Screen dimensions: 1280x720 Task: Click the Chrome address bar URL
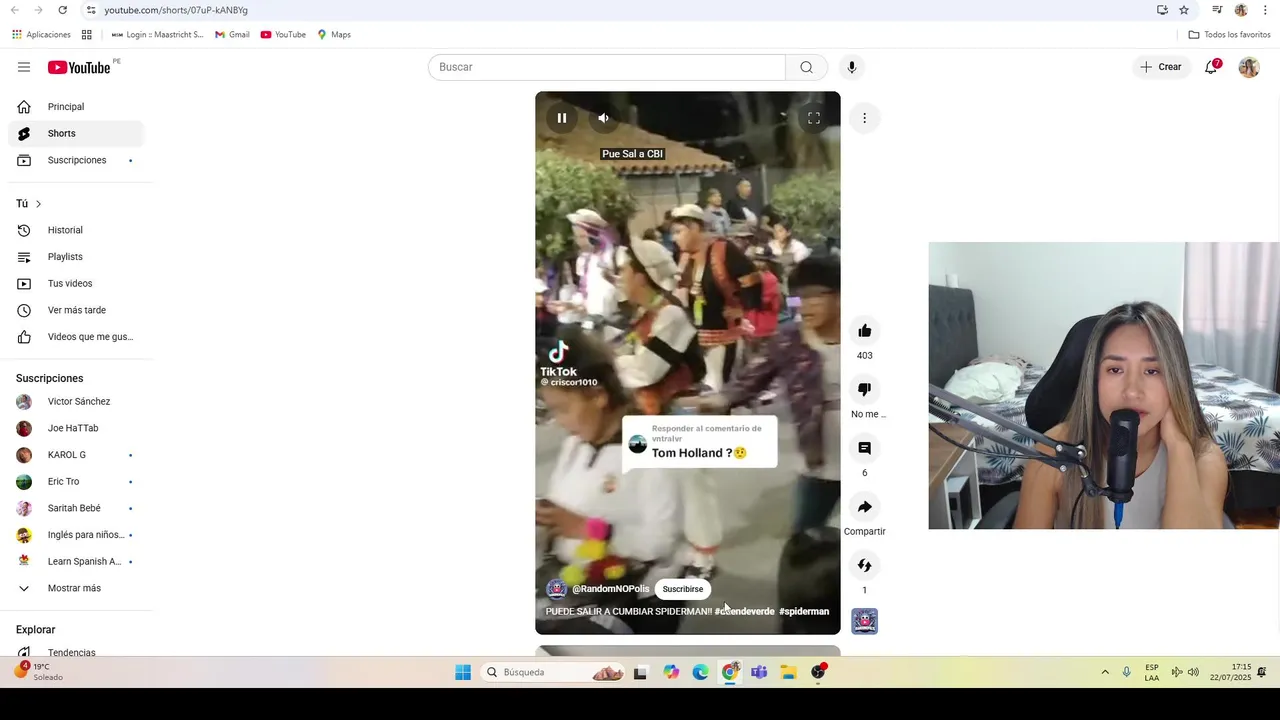pos(176,10)
